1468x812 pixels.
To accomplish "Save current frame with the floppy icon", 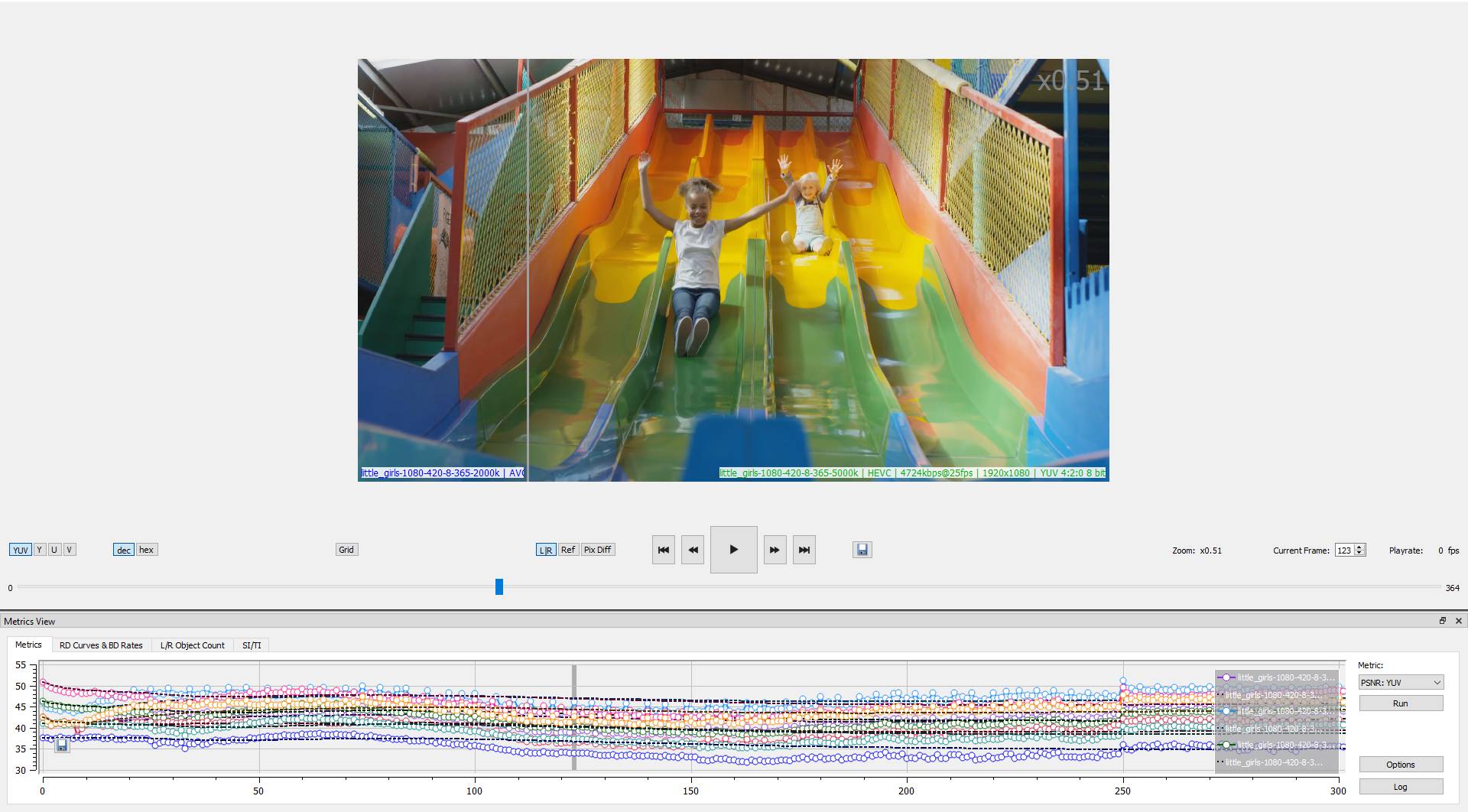I will pos(862,550).
